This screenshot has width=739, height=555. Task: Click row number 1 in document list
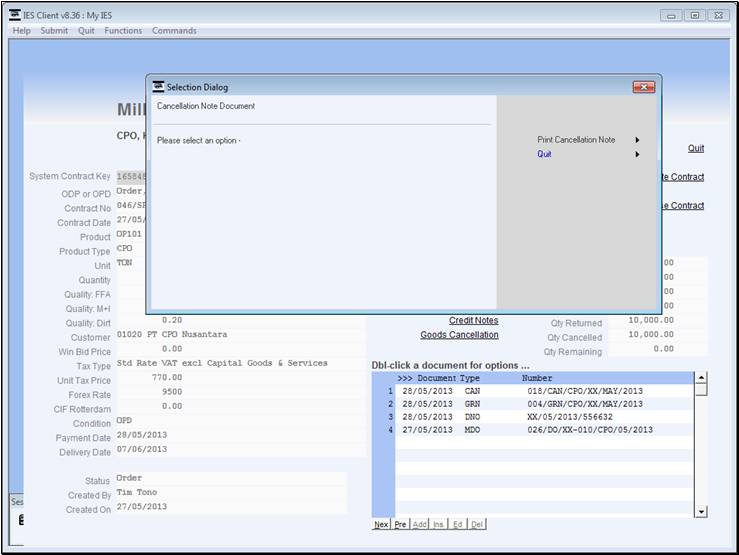pyautogui.click(x=390, y=391)
